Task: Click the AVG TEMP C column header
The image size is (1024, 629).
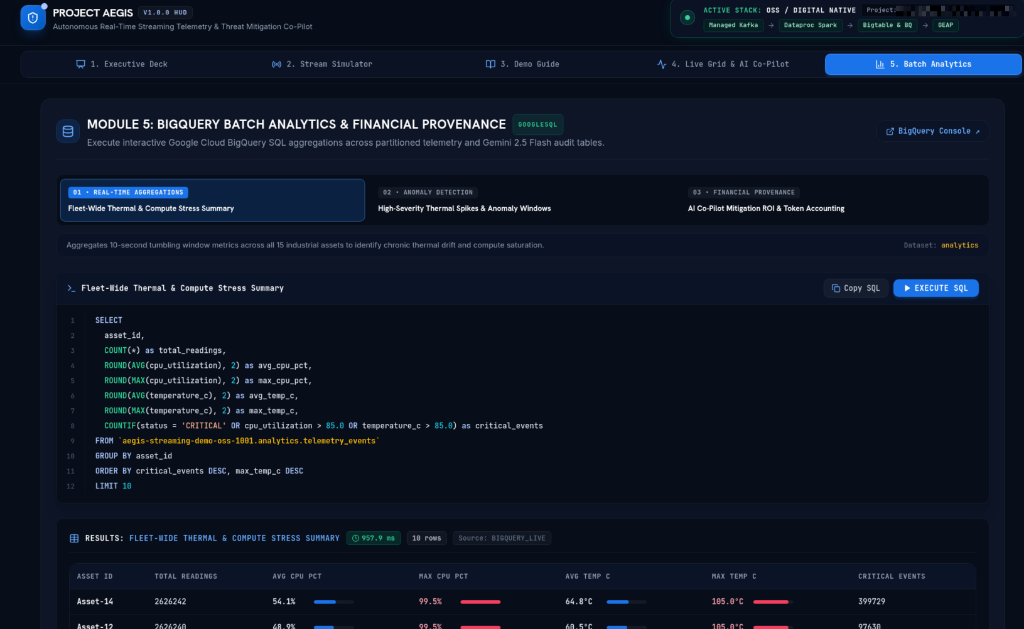Action: tap(588, 577)
